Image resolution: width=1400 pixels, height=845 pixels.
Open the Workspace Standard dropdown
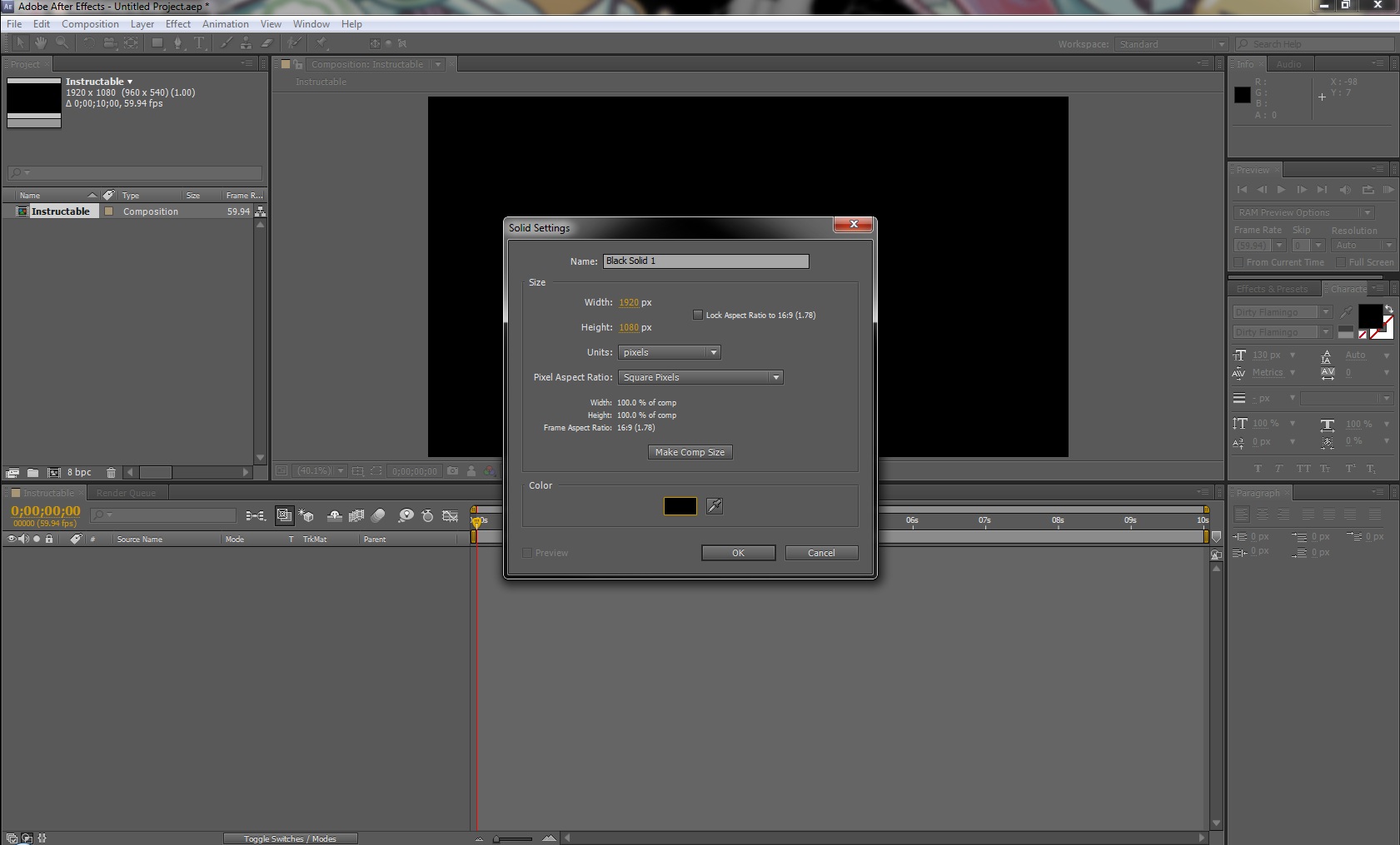pyautogui.click(x=1171, y=44)
